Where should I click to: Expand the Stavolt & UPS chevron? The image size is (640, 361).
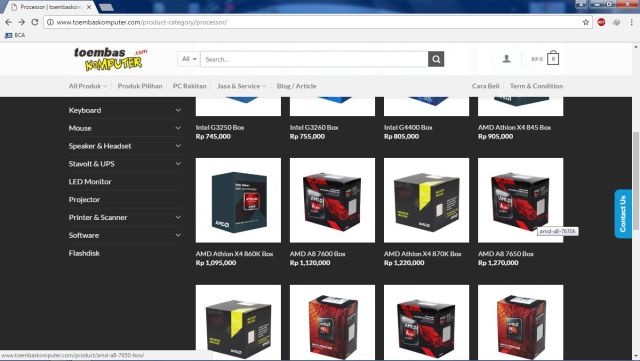coord(178,164)
